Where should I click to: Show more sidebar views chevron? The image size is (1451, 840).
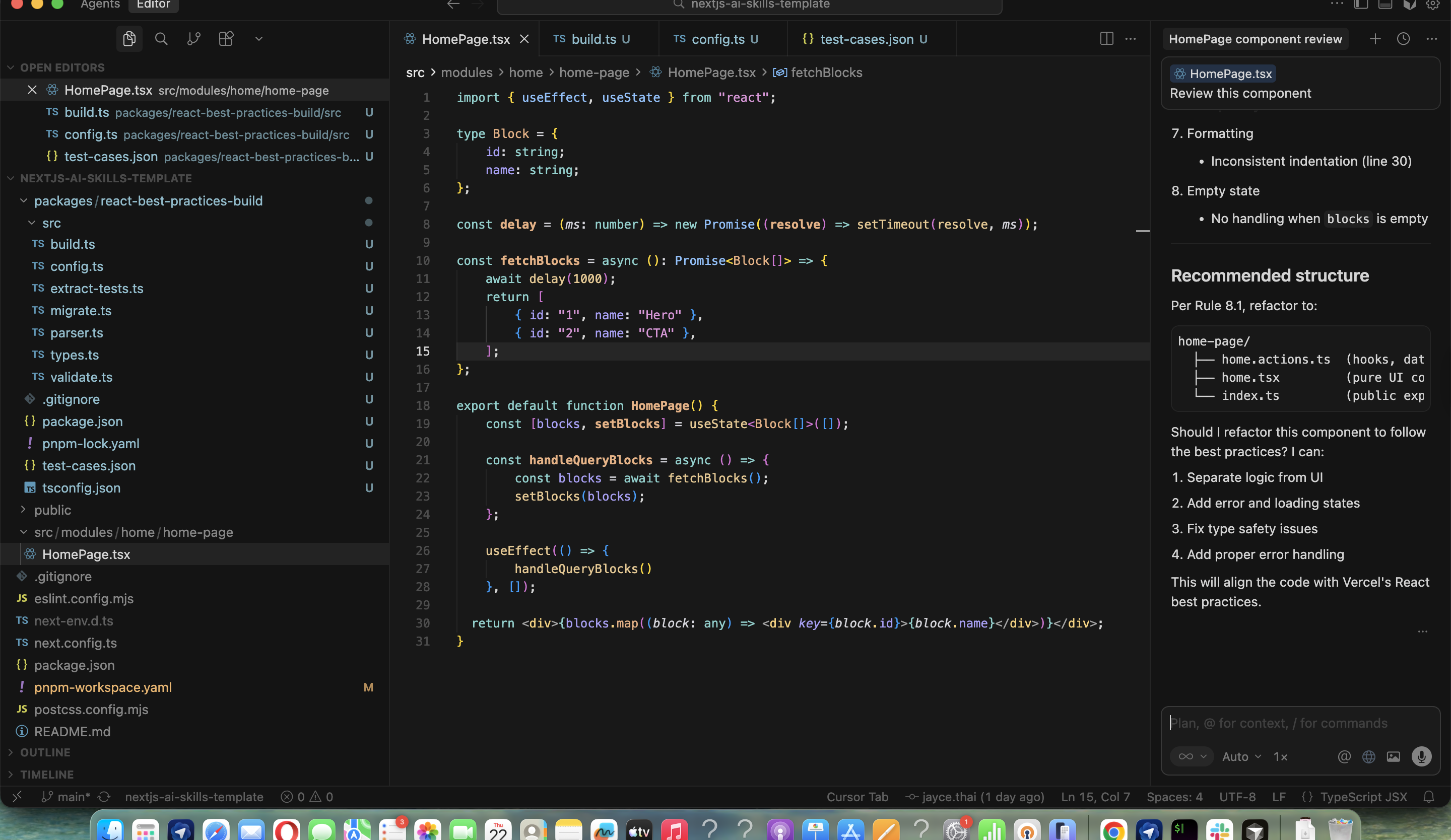click(x=258, y=39)
